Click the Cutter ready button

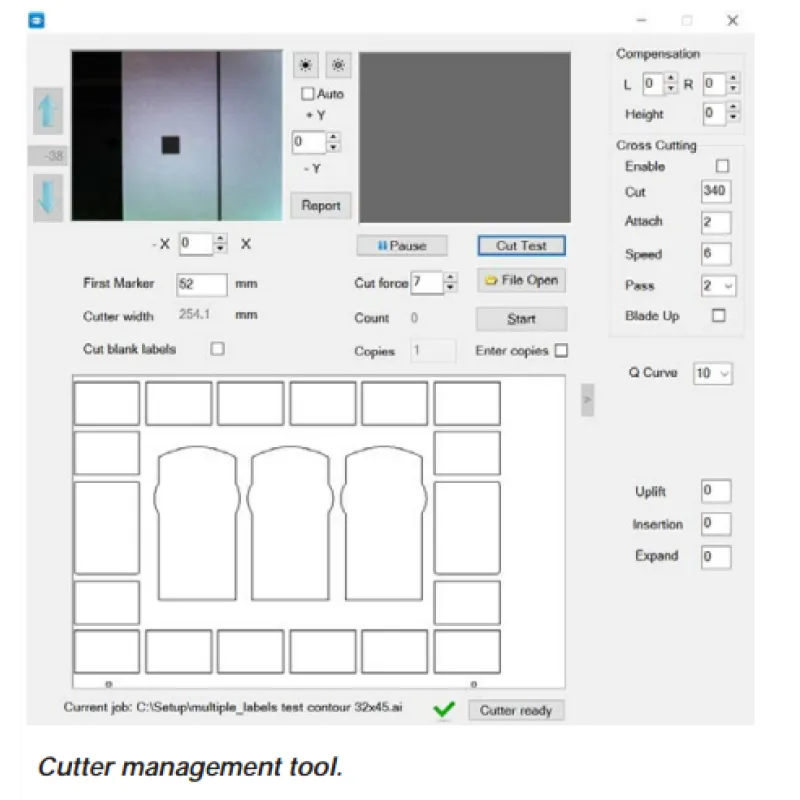[x=516, y=710]
